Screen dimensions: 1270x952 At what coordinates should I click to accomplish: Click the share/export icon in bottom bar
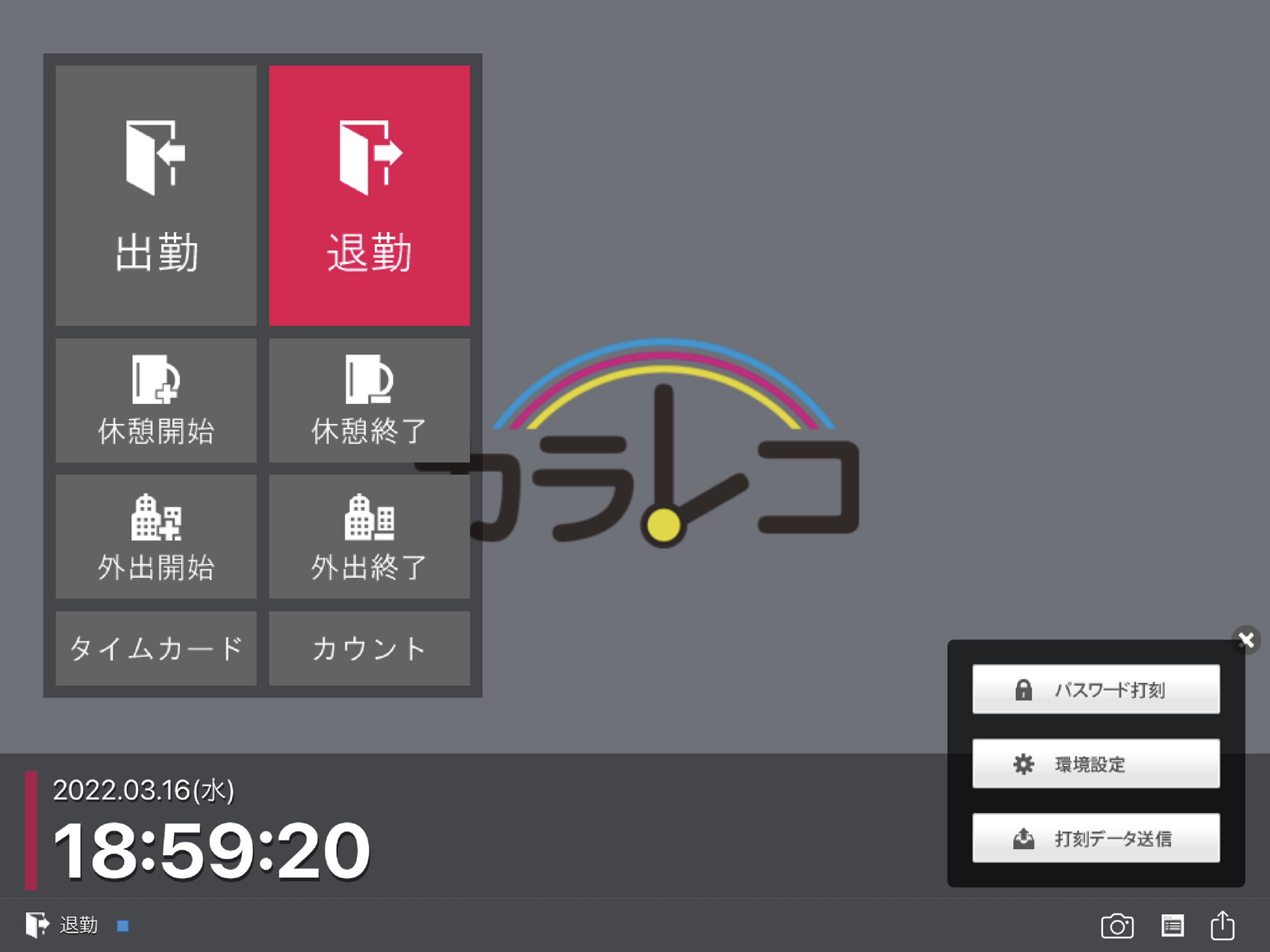[1223, 925]
